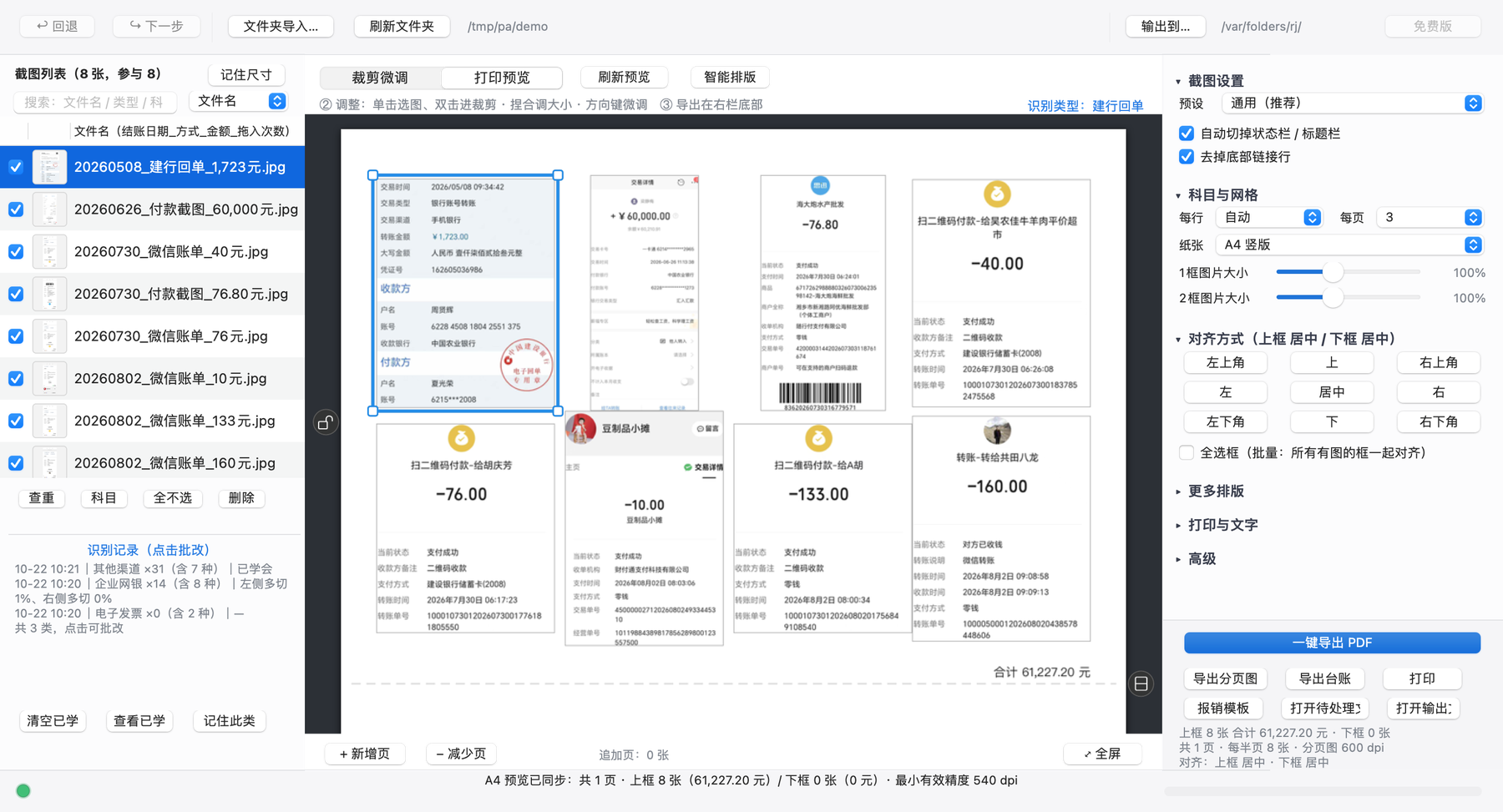
Task: Click the + 新增页 button
Action: pyautogui.click(x=365, y=754)
